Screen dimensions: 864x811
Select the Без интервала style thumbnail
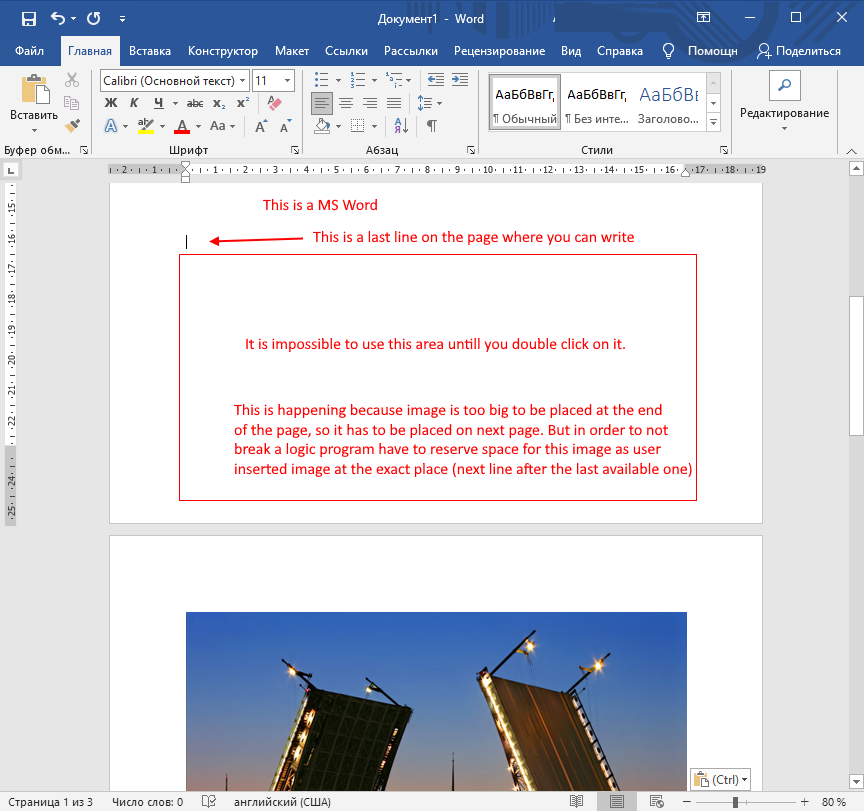point(596,104)
